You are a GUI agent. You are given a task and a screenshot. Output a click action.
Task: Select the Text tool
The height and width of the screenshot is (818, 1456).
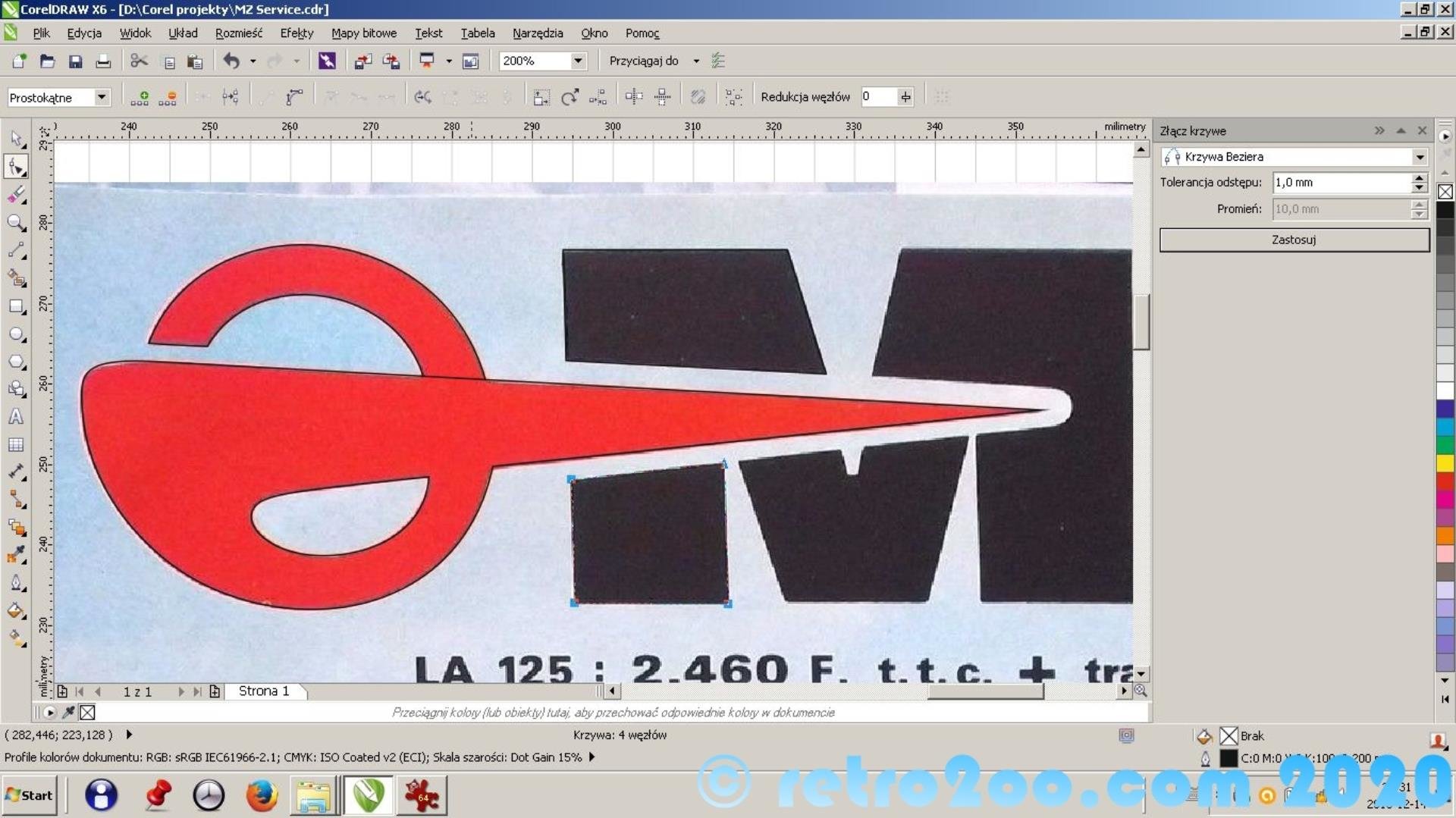pos(16,417)
